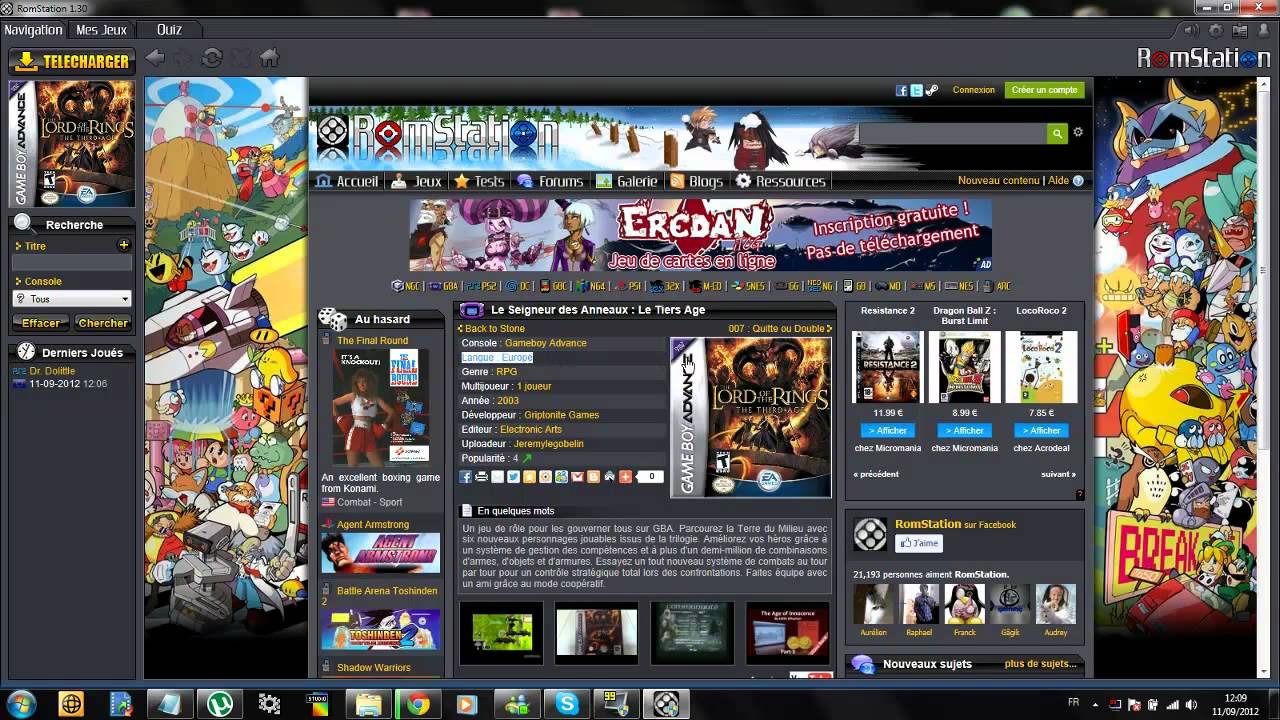Click the yellow TELECHARGER button

[72, 61]
